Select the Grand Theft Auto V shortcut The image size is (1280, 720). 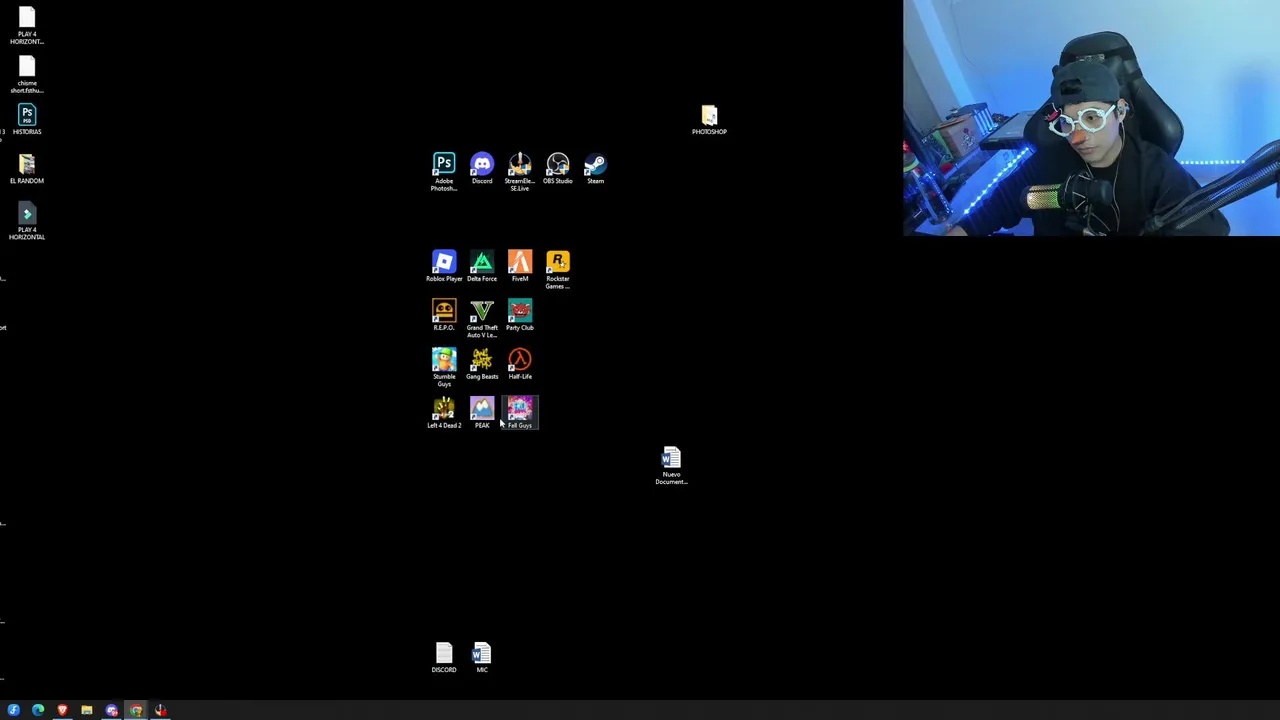[x=482, y=318]
